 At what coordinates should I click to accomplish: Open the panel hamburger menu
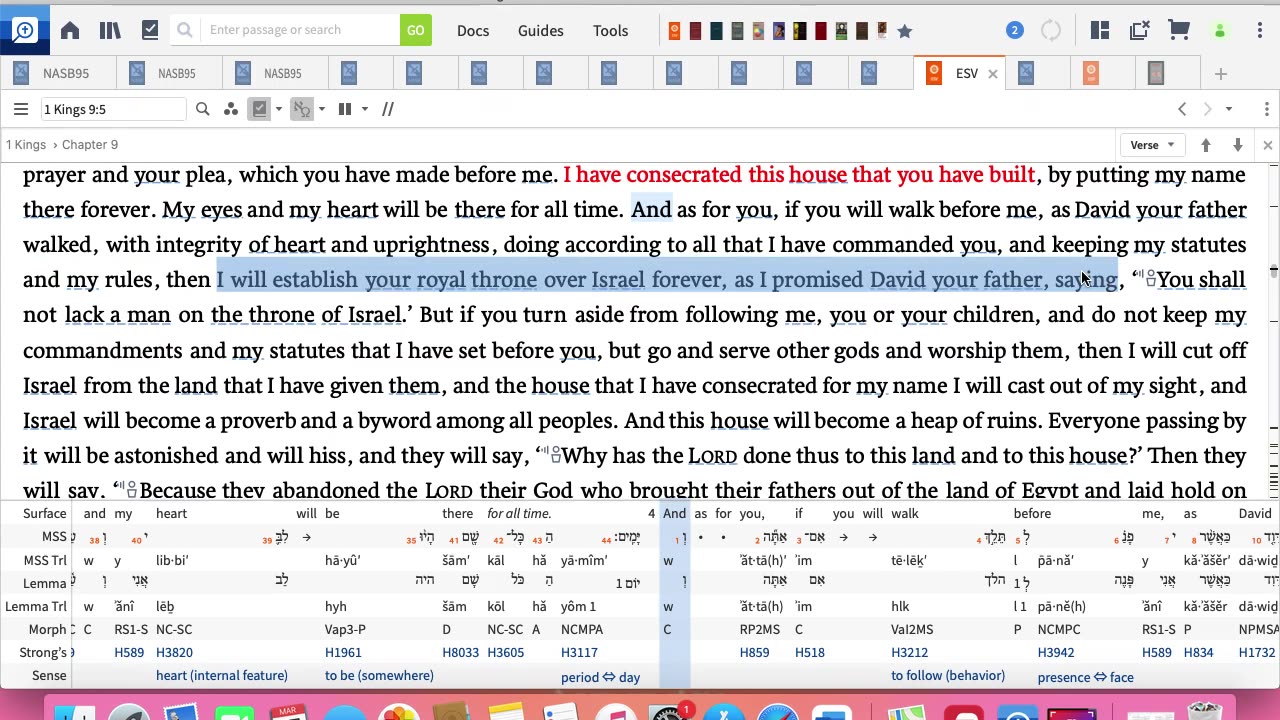(21, 109)
